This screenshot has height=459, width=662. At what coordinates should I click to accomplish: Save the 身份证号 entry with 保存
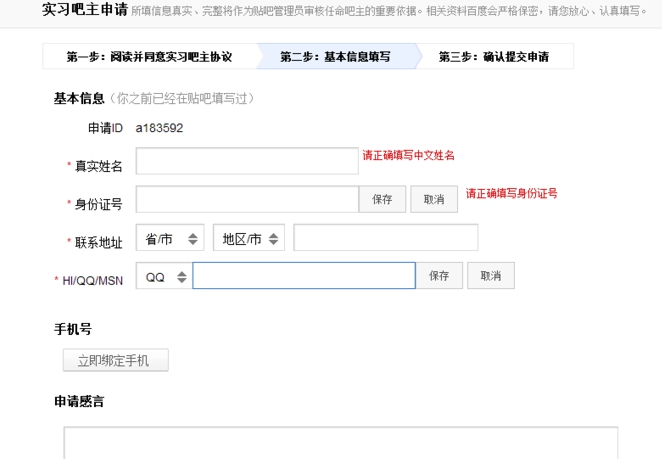(383, 199)
